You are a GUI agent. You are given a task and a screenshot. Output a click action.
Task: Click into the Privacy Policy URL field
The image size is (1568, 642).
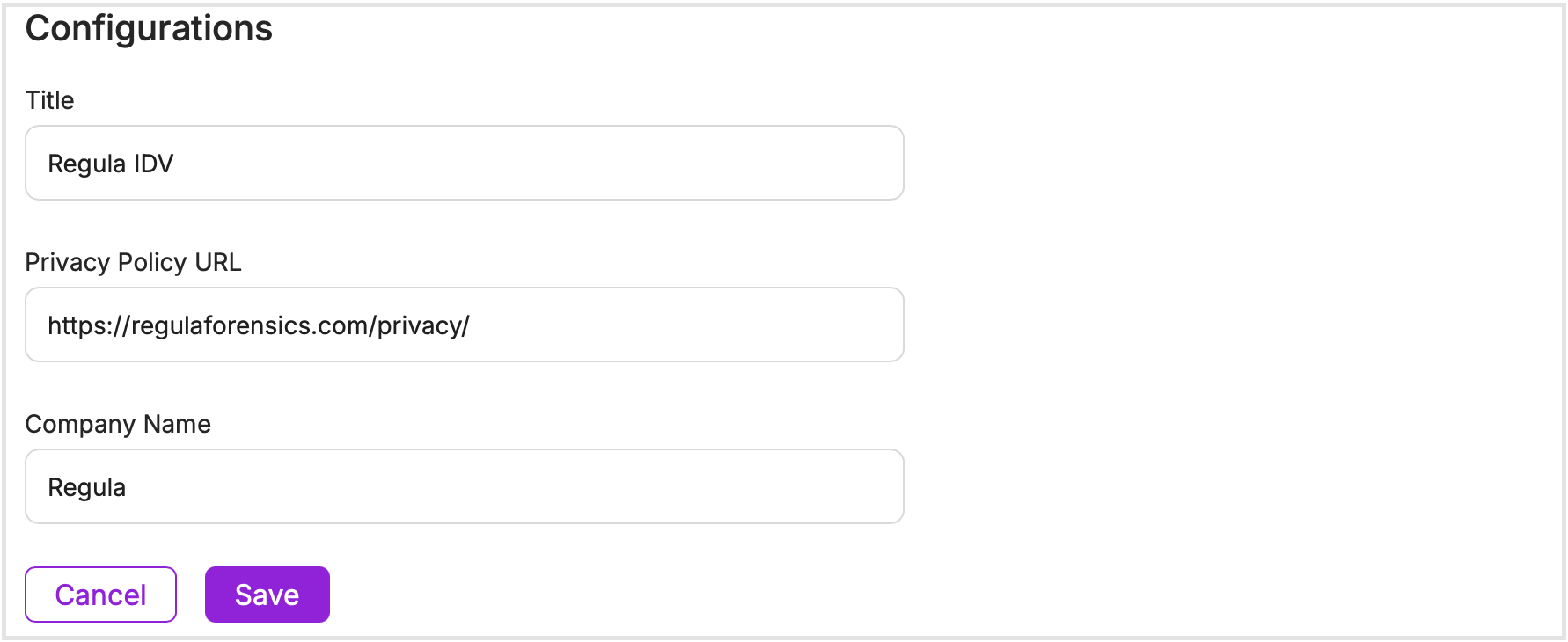[464, 325]
